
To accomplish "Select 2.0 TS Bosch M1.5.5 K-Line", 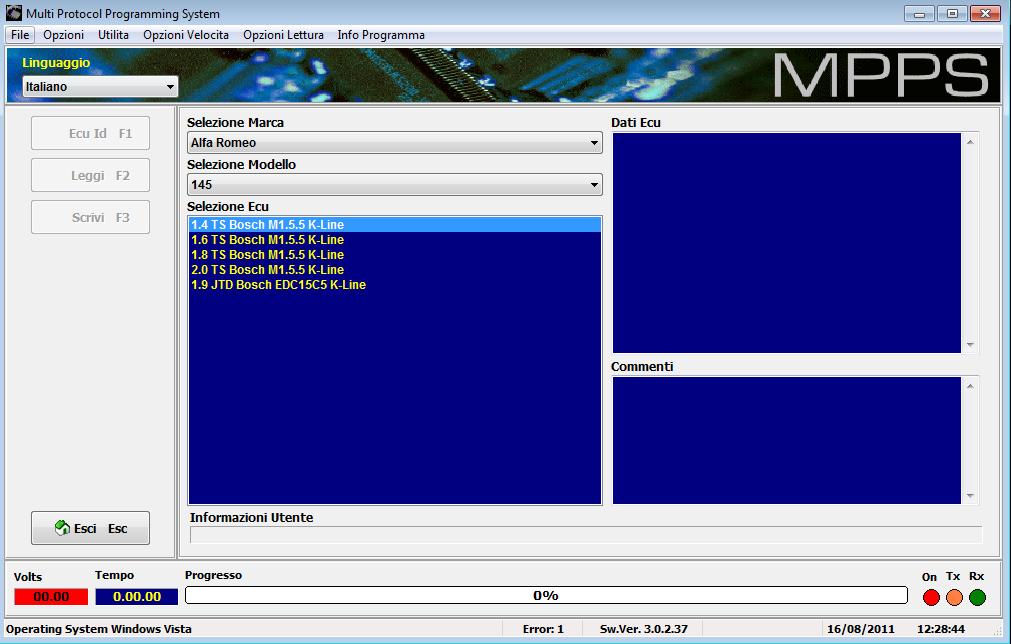I will click(395, 269).
